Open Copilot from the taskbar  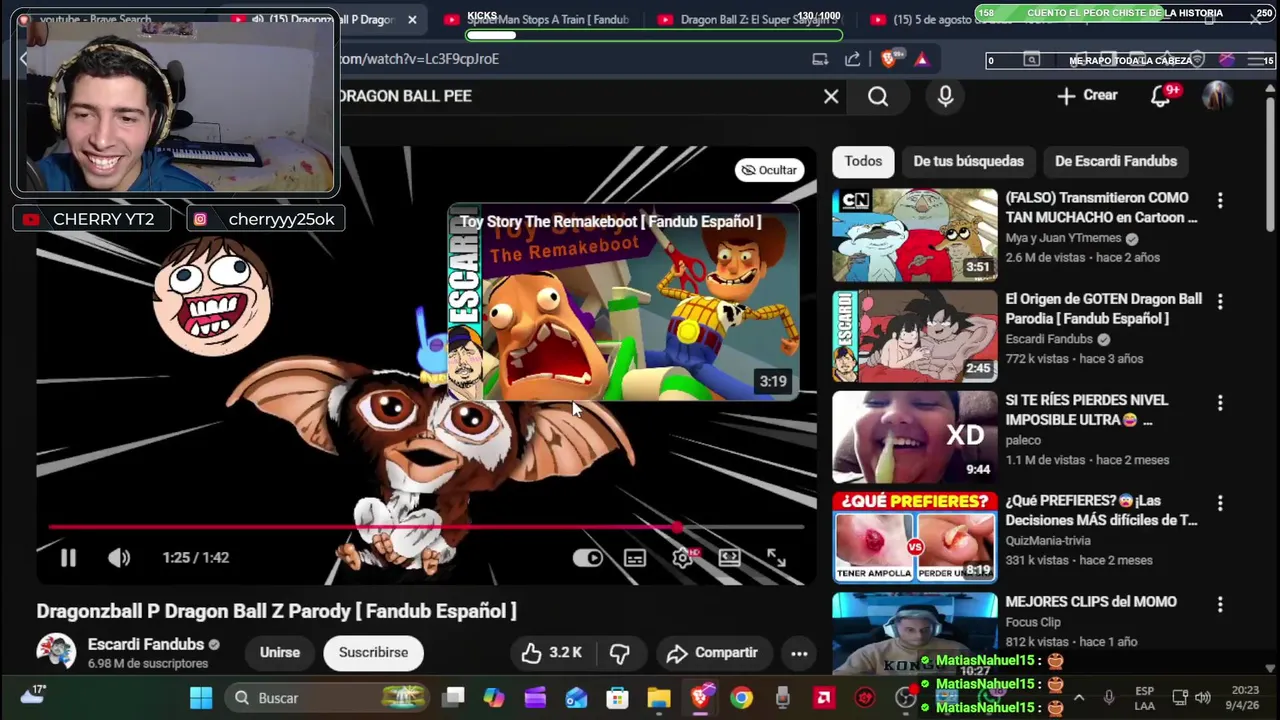tap(494, 698)
